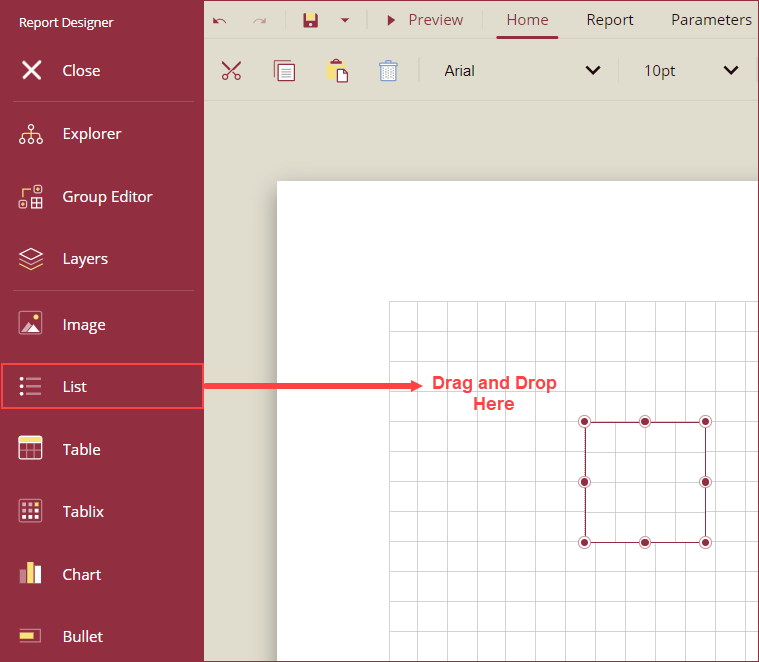Image resolution: width=759 pixels, height=662 pixels.
Task: Switch to the Parameters tab
Action: [711, 20]
